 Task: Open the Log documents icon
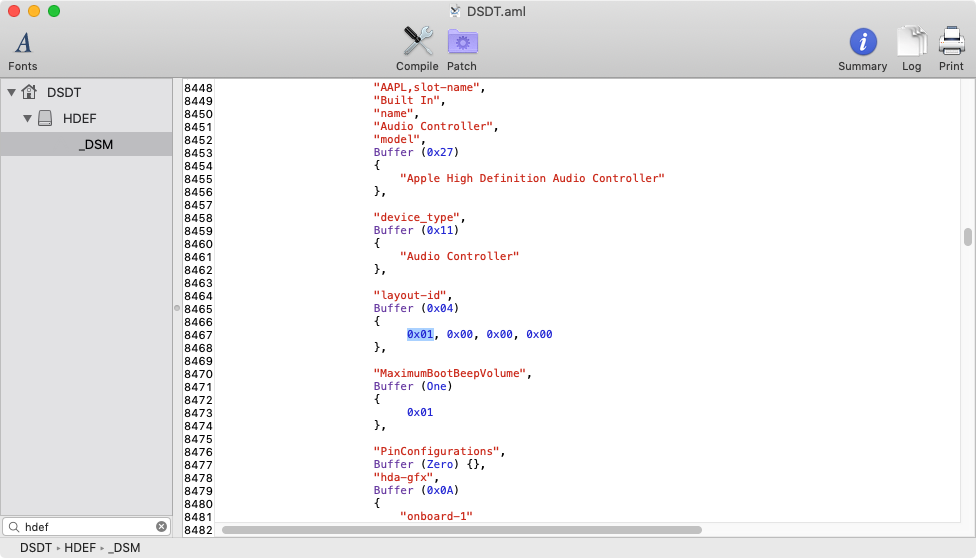911,42
